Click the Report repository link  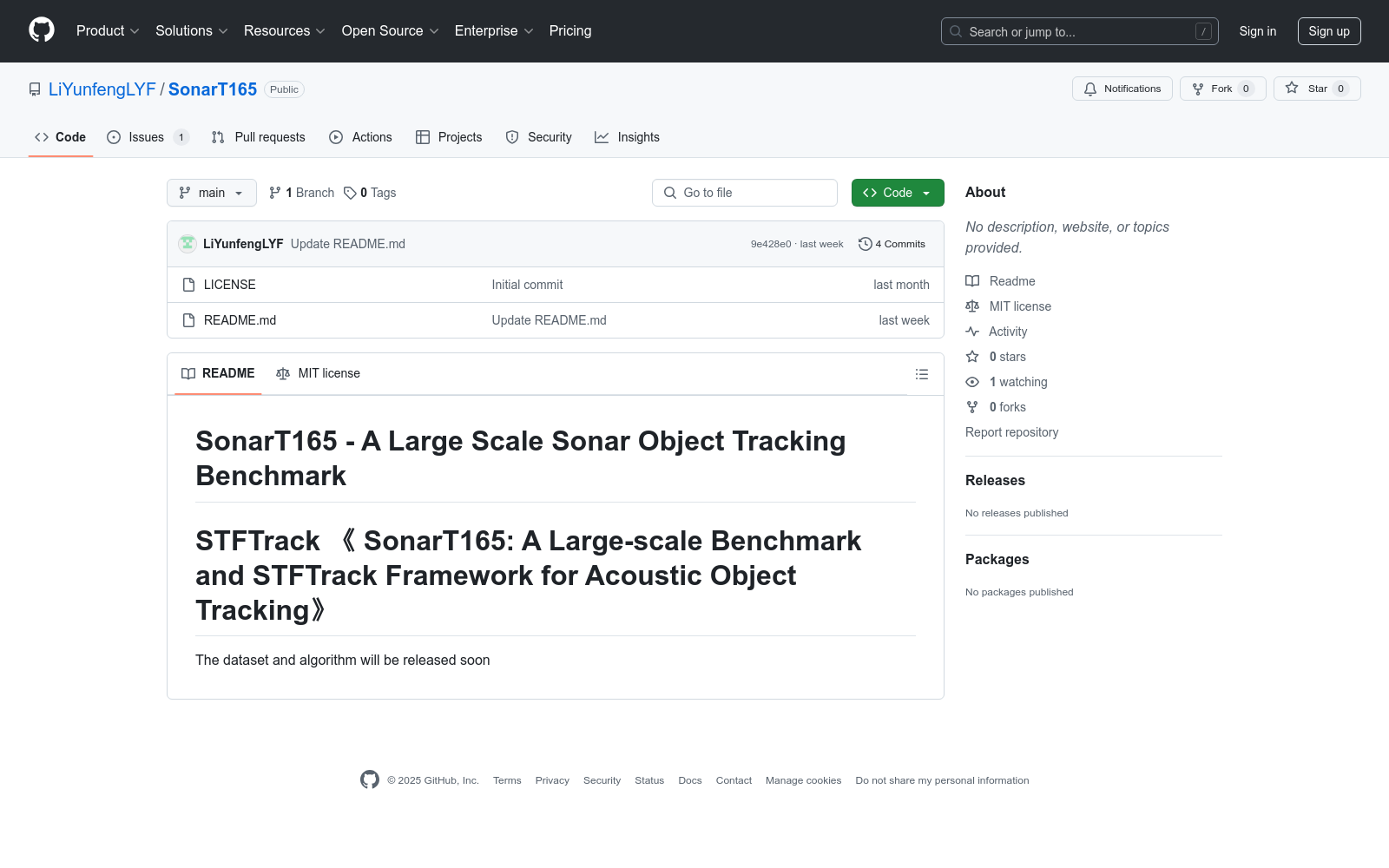point(1012,432)
